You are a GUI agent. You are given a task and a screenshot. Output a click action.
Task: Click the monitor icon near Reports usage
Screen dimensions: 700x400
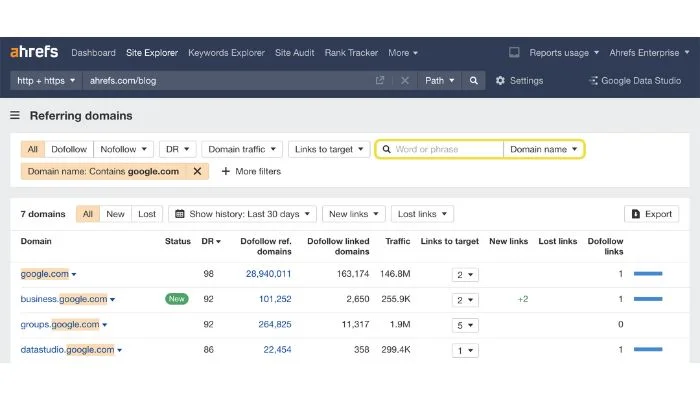[x=514, y=53]
